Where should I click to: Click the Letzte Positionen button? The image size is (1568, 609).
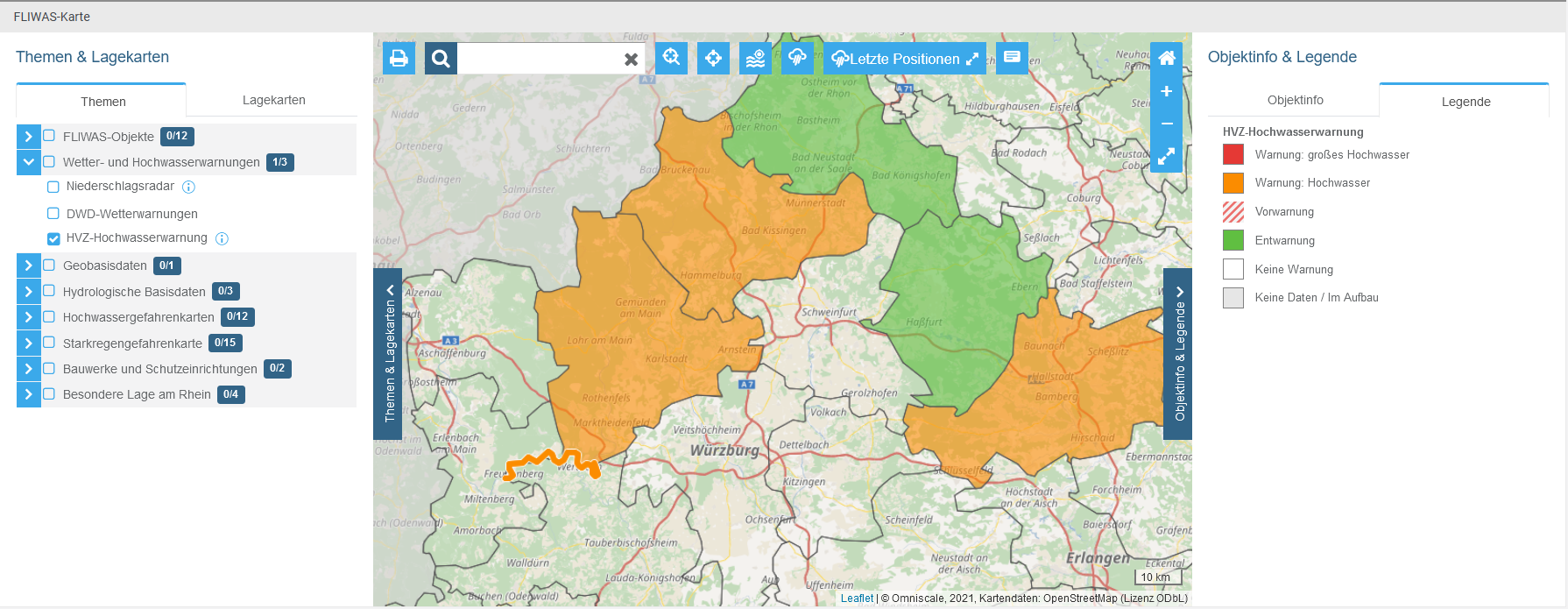(x=904, y=59)
